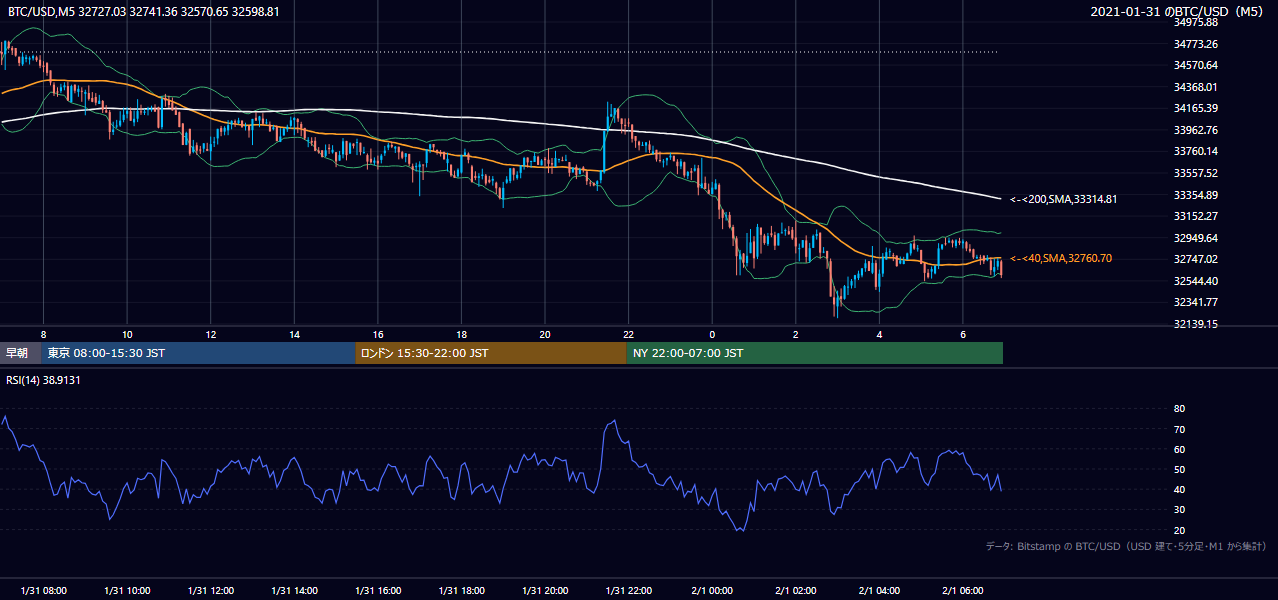Screen dimensions: 1278x600
Task: Select the NY 22:00-07:00 JST session bar
Action: [x=814, y=353]
